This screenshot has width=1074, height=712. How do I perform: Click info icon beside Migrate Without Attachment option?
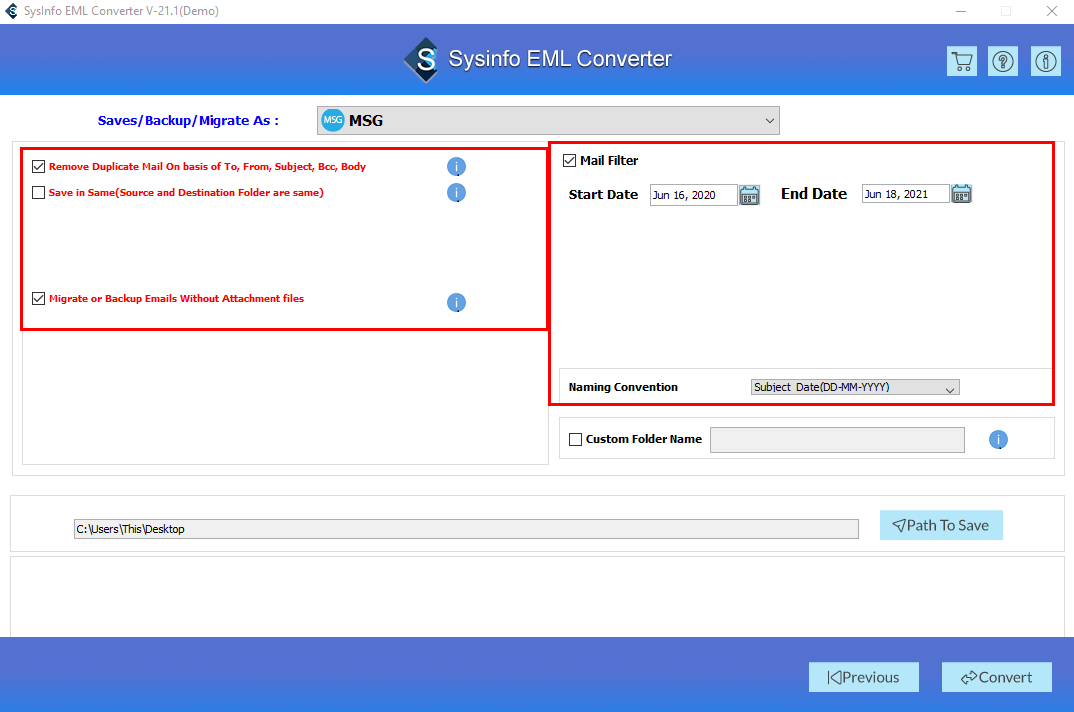click(456, 302)
